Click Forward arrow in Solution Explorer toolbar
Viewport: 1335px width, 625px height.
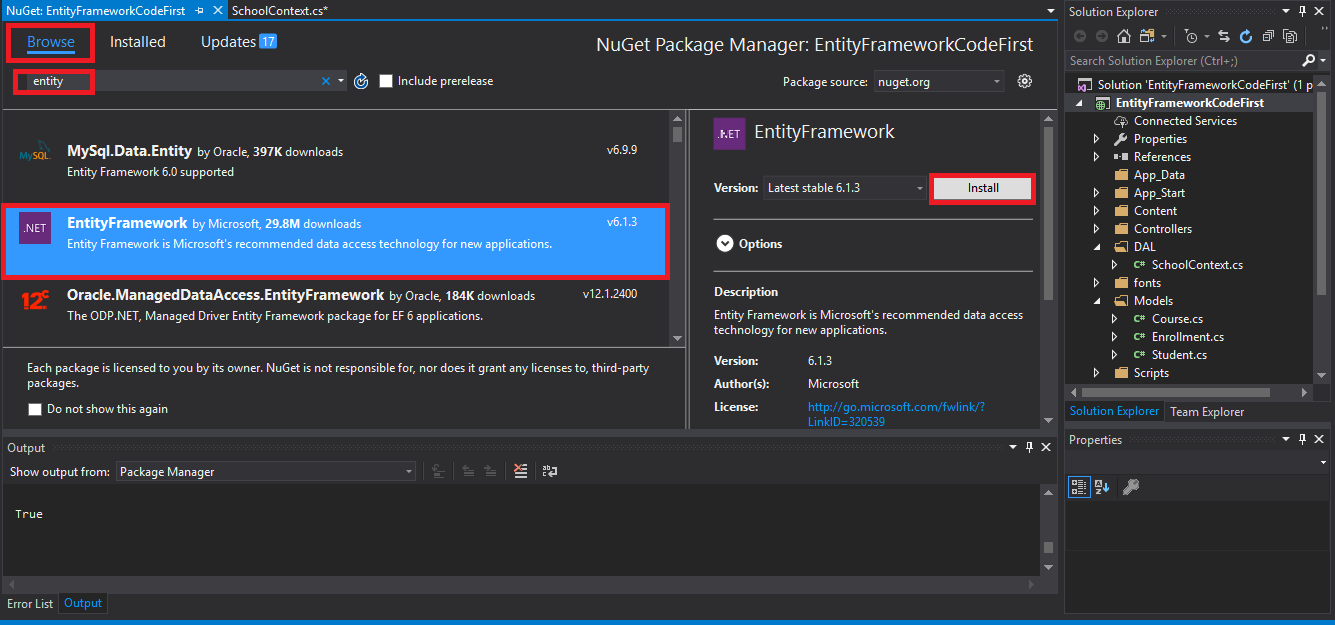[1101, 36]
